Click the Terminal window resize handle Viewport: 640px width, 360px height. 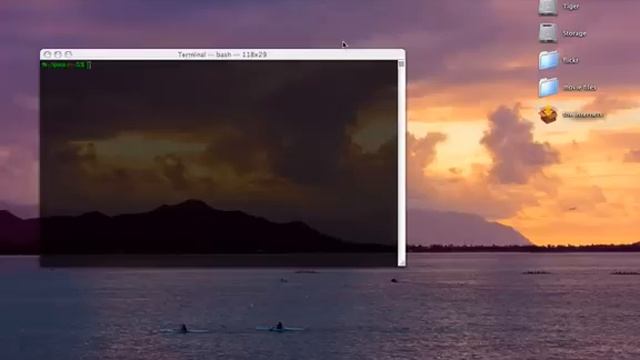pos(402,262)
